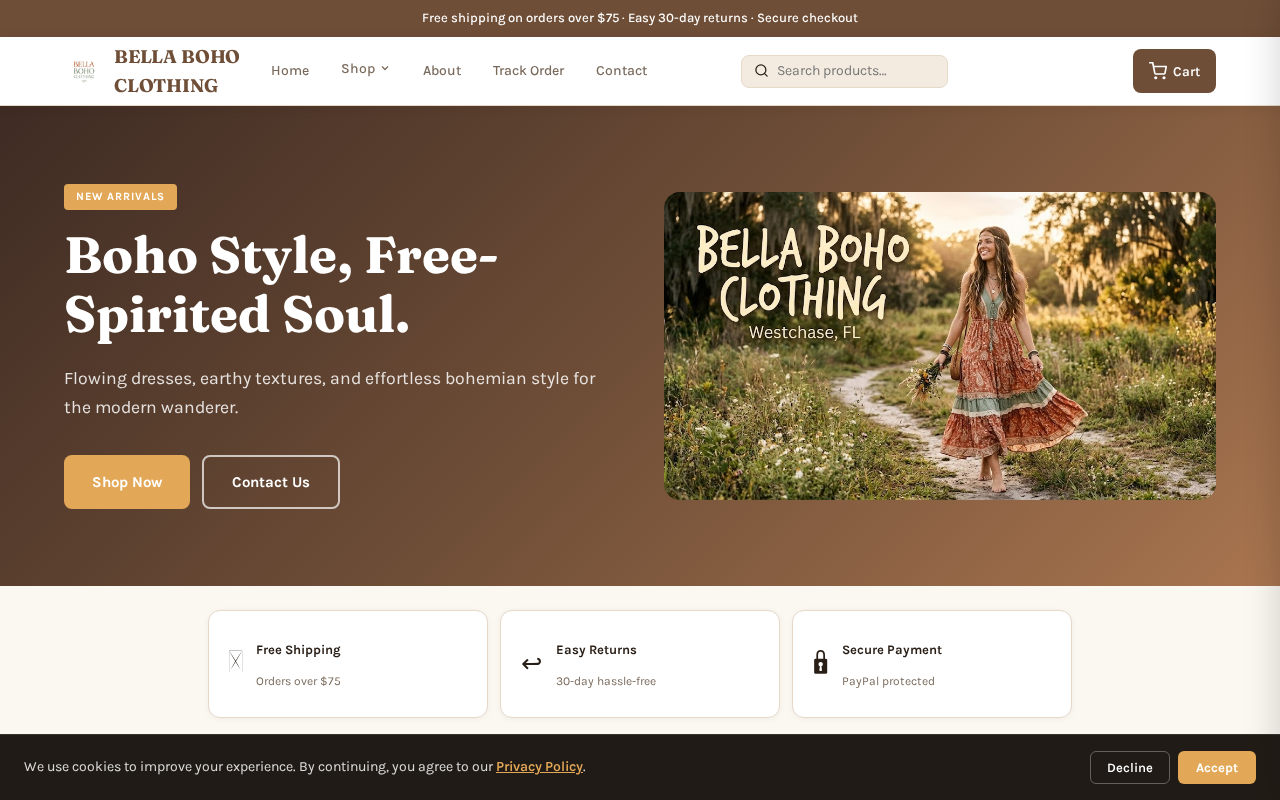Expand the Shop dropdown chevron
The image size is (1280, 800).
(385, 69)
